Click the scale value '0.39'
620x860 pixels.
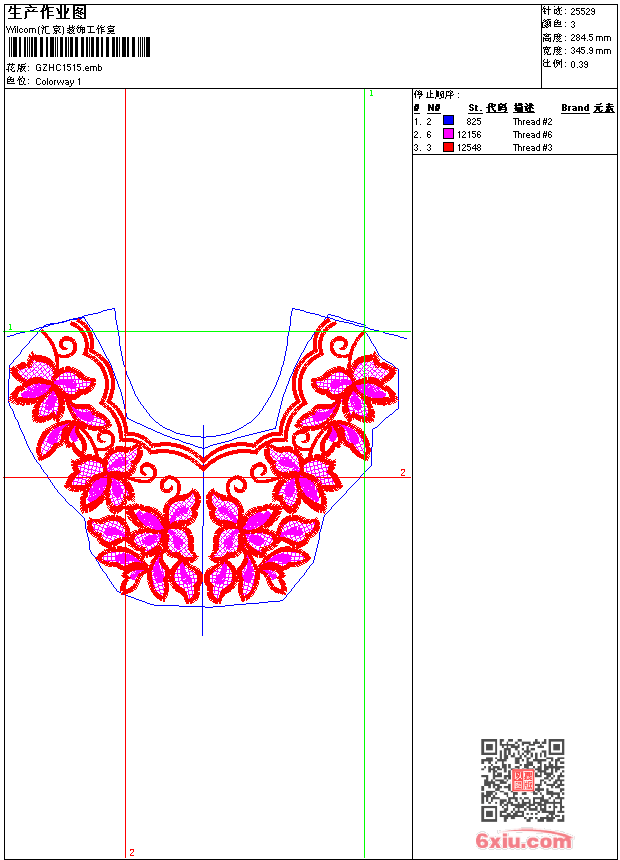pyautogui.click(x=579, y=65)
